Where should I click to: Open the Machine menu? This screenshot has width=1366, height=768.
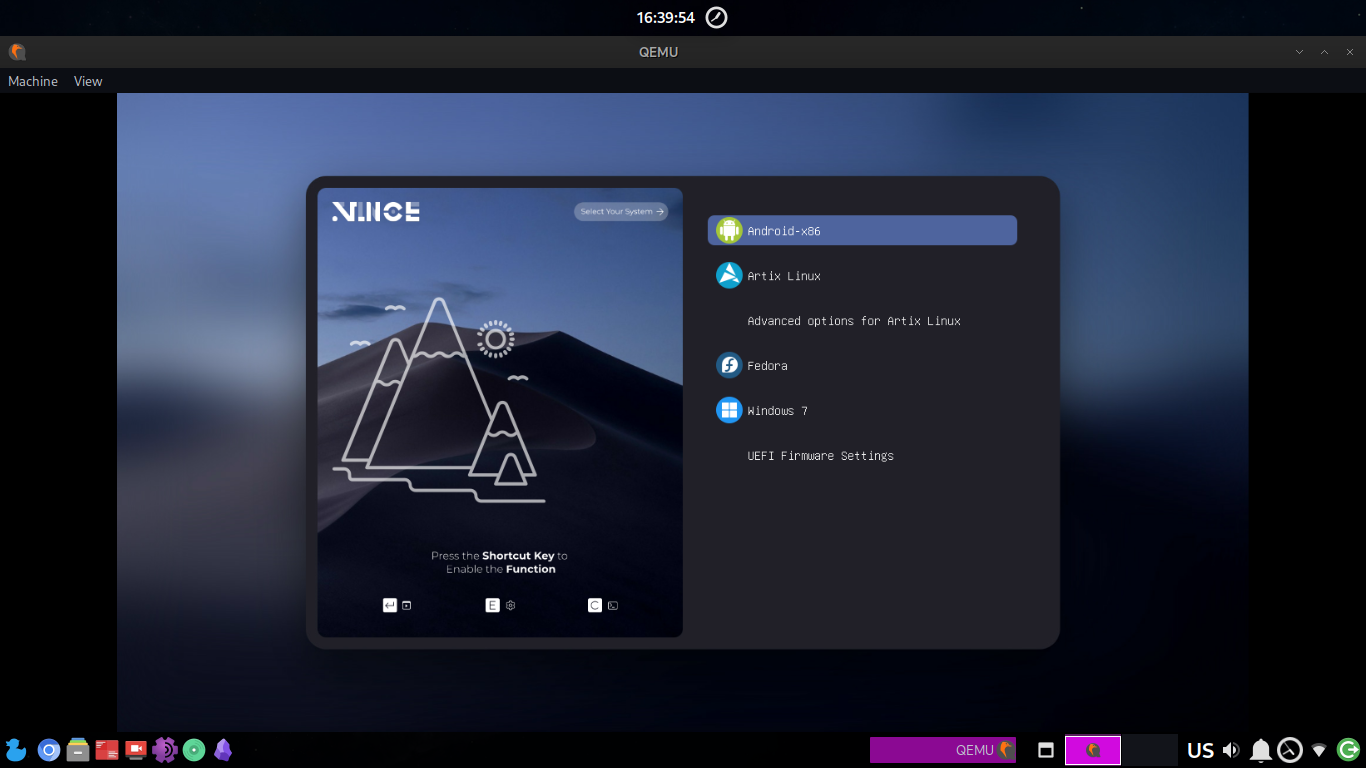pyautogui.click(x=33, y=81)
